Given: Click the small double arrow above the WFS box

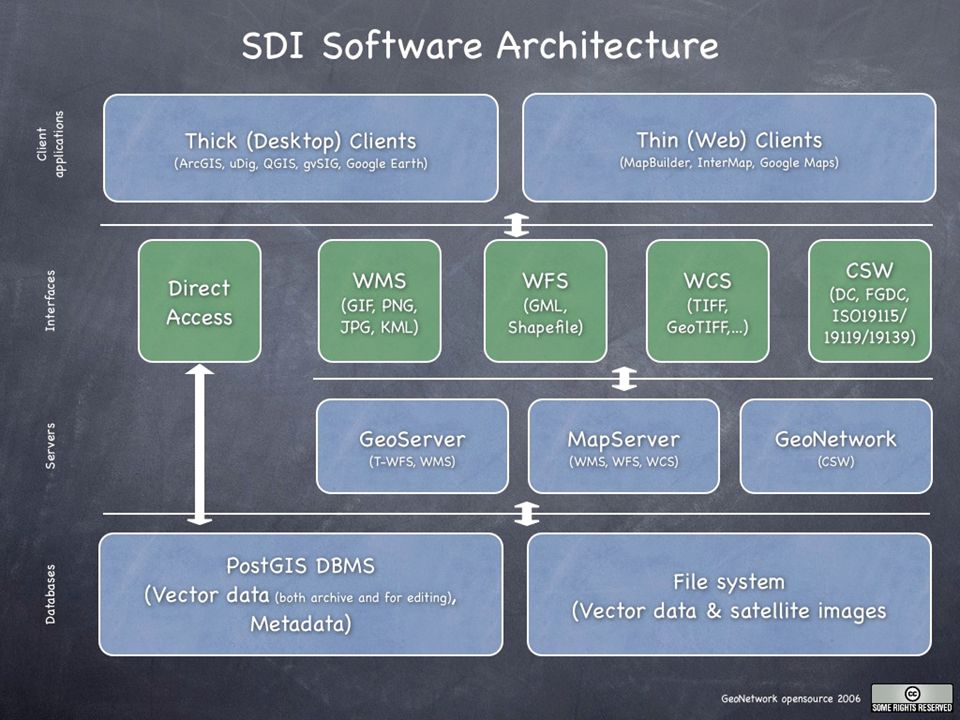Looking at the screenshot, I should click(x=516, y=225).
